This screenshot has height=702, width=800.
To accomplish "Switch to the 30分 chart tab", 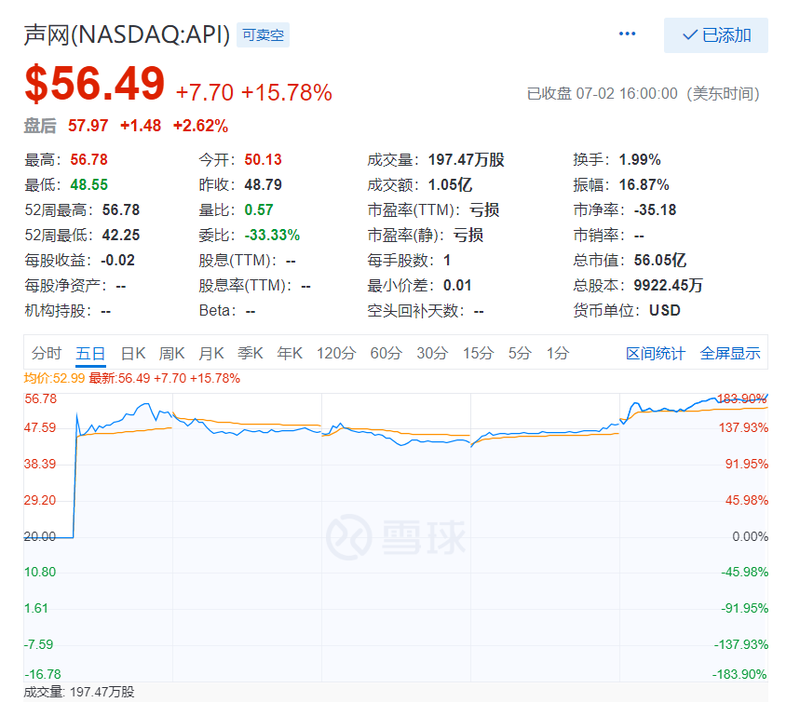I will pos(432,353).
